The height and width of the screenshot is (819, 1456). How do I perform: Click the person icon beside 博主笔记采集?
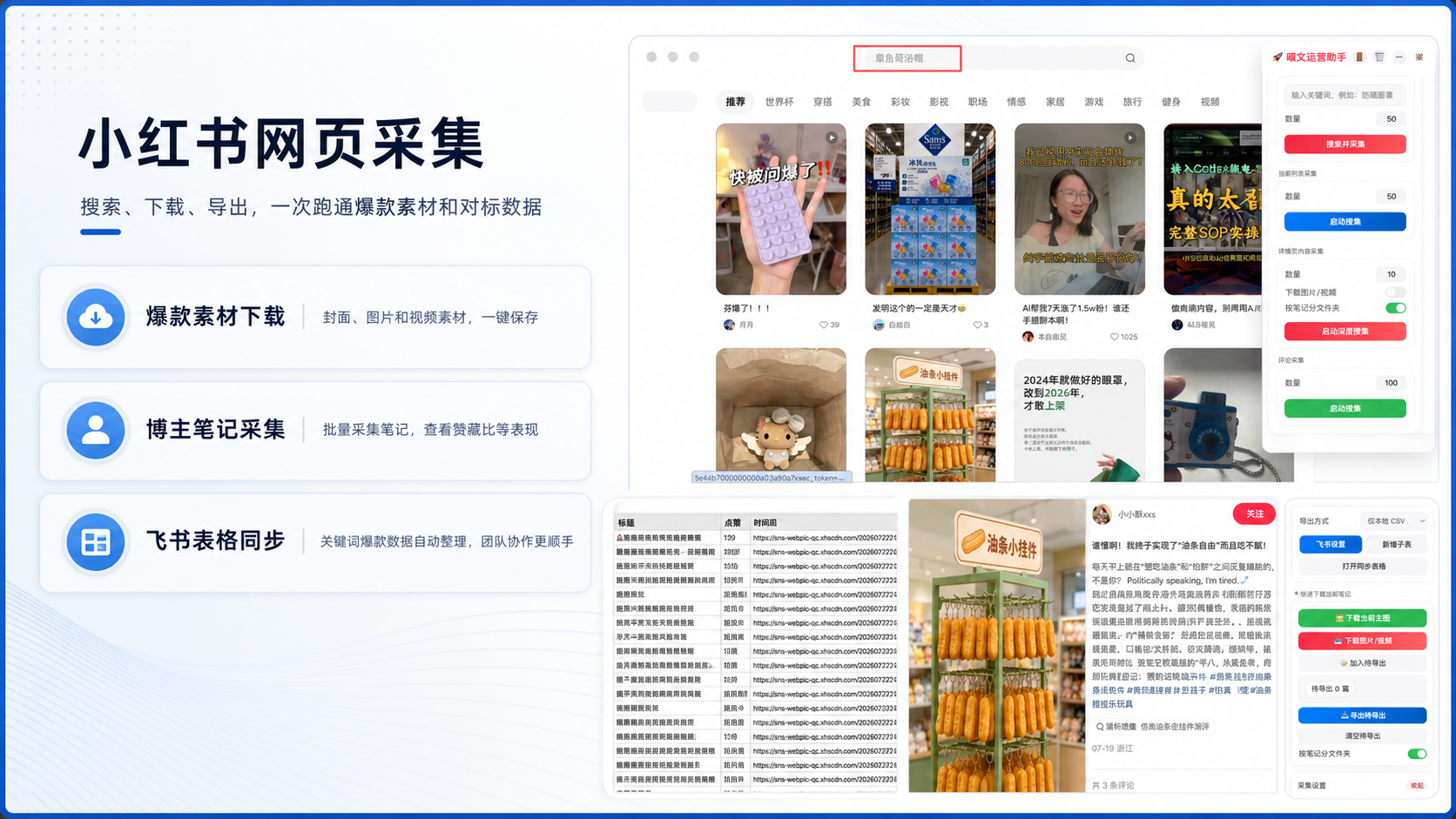tap(96, 430)
